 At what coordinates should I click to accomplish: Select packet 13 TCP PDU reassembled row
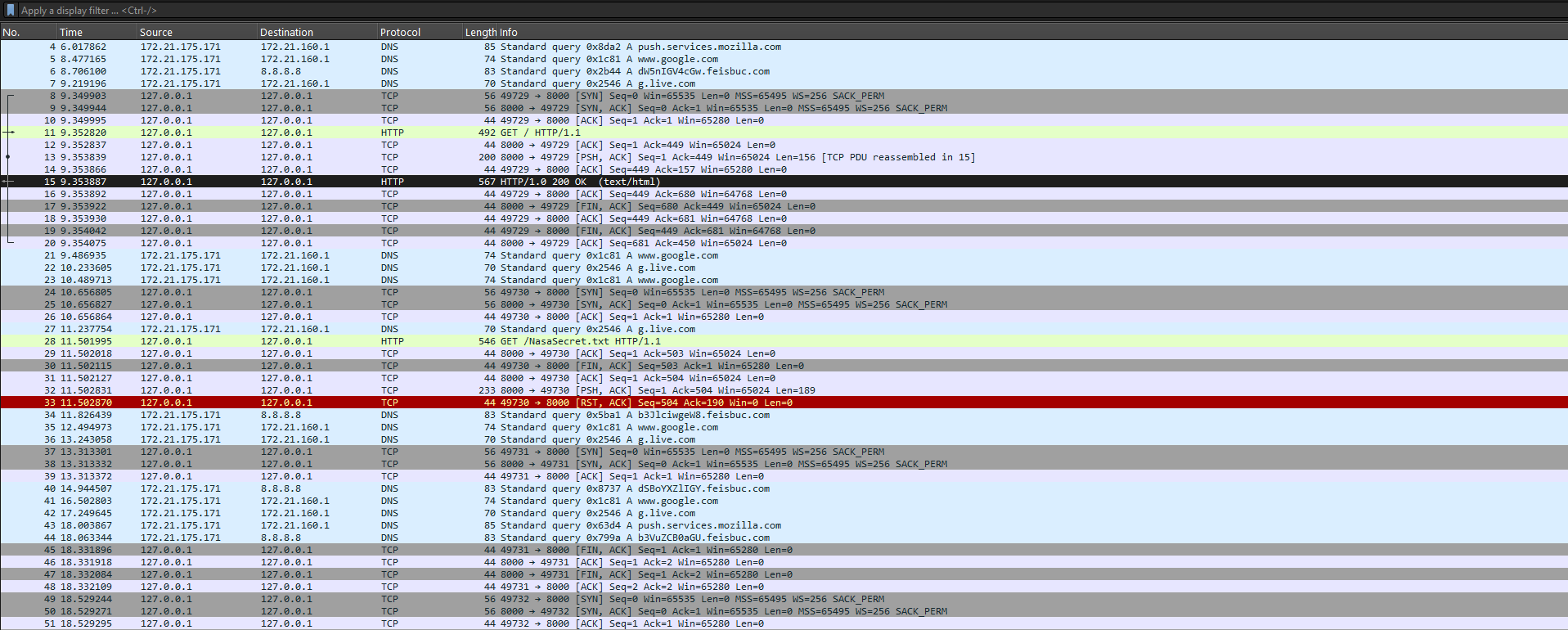click(784, 157)
